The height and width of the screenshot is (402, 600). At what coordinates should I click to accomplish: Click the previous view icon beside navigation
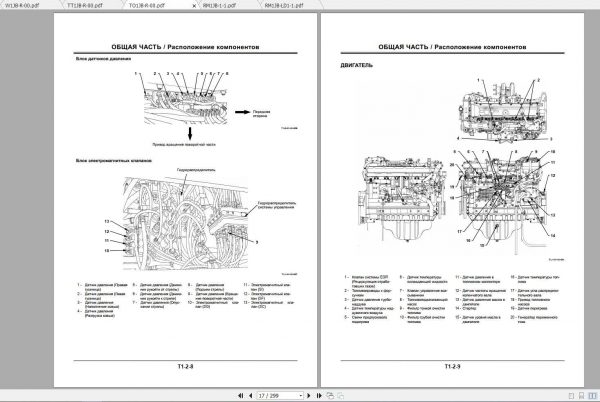330,395
